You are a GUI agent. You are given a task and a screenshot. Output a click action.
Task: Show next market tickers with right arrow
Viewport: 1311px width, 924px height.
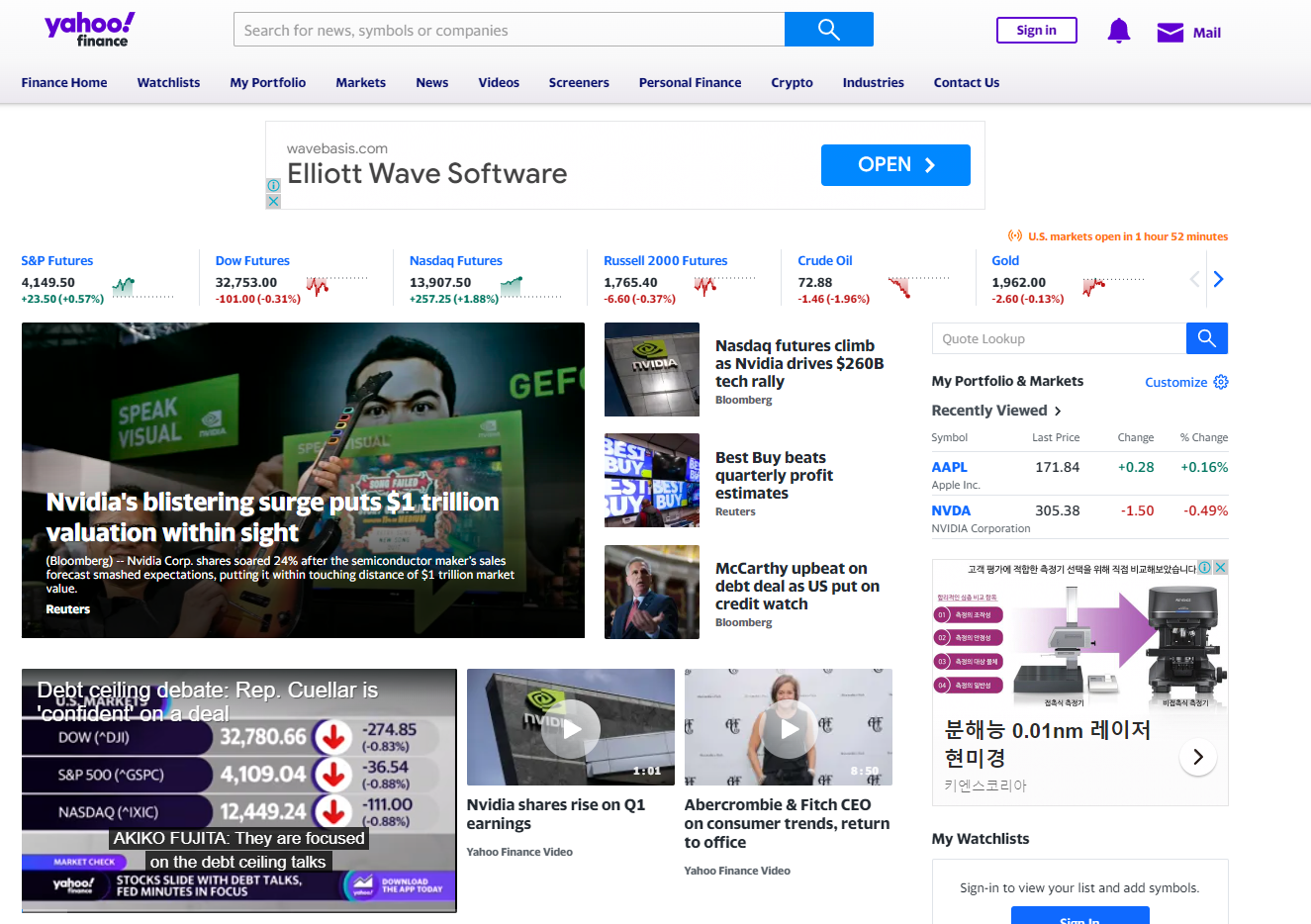(x=1218, y=279)
